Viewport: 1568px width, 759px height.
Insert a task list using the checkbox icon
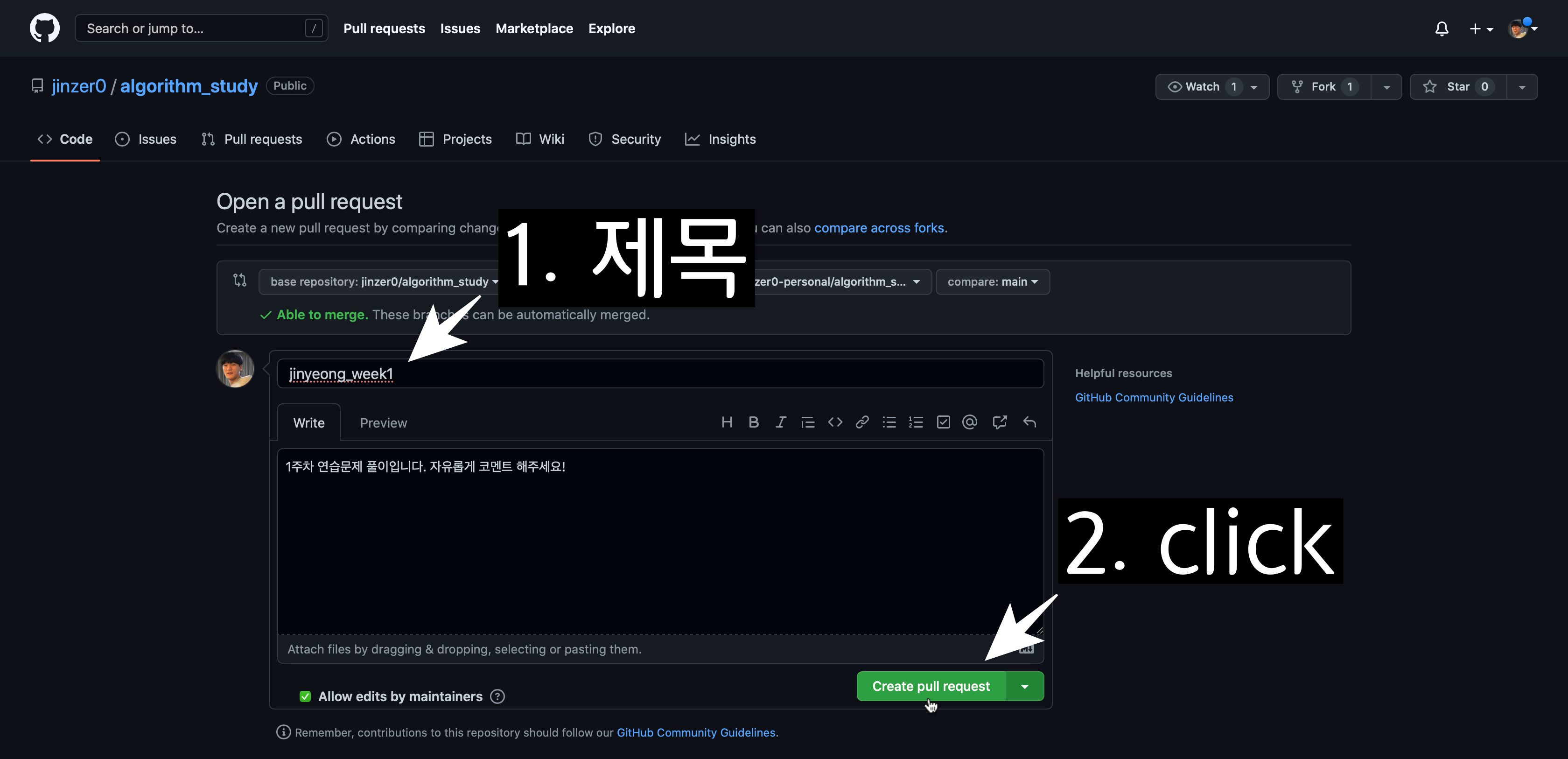coord(943,422)
